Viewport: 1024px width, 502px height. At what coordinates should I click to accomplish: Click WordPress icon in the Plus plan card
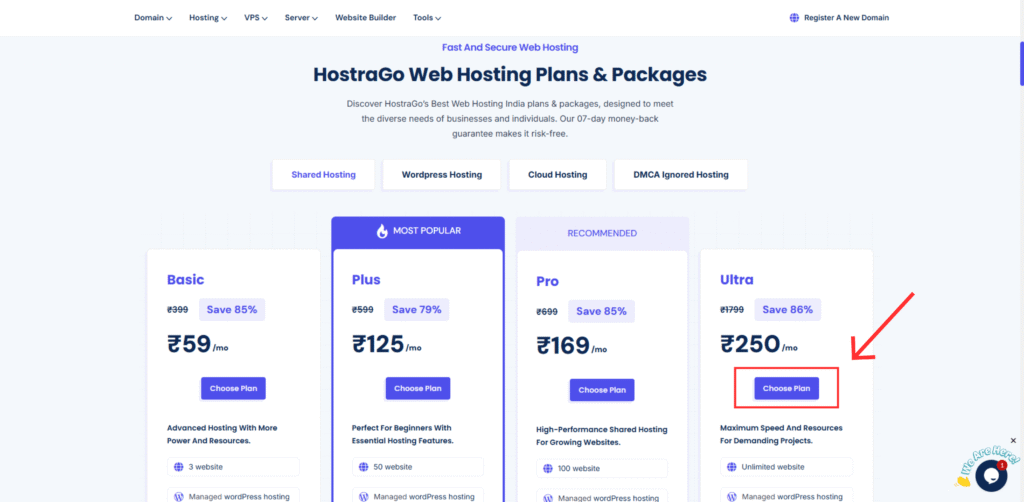coord(364,497)
